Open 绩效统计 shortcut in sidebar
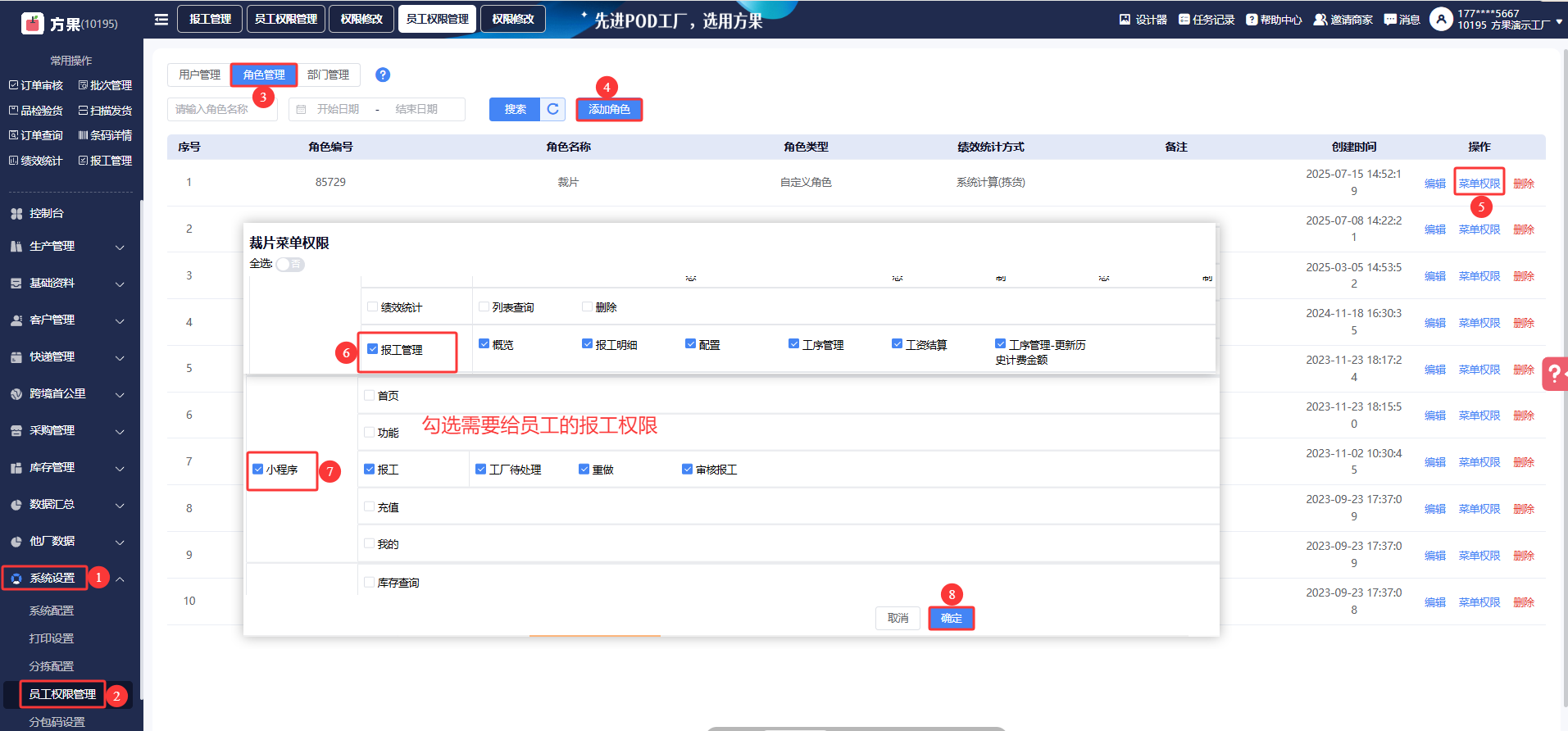 [x=36, y=161]
